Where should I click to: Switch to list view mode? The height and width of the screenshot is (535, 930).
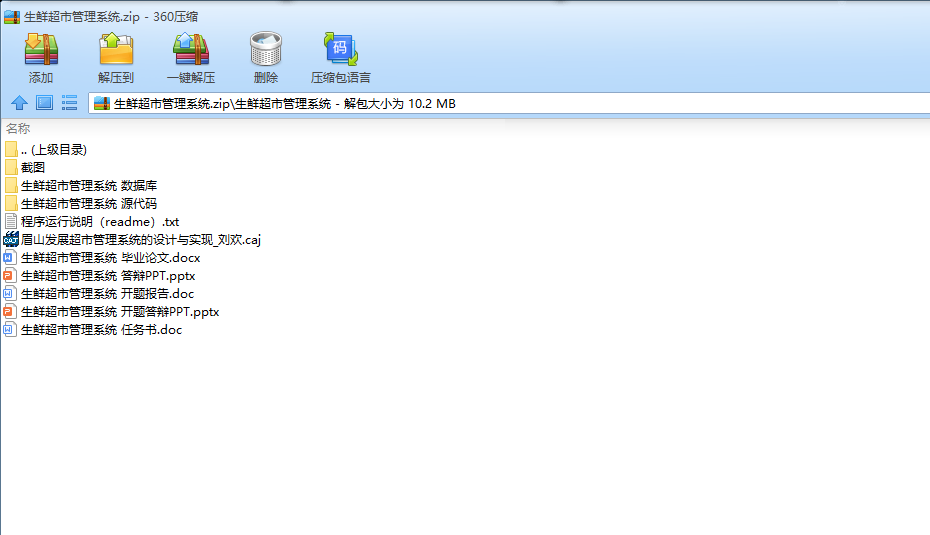point(69,103)
